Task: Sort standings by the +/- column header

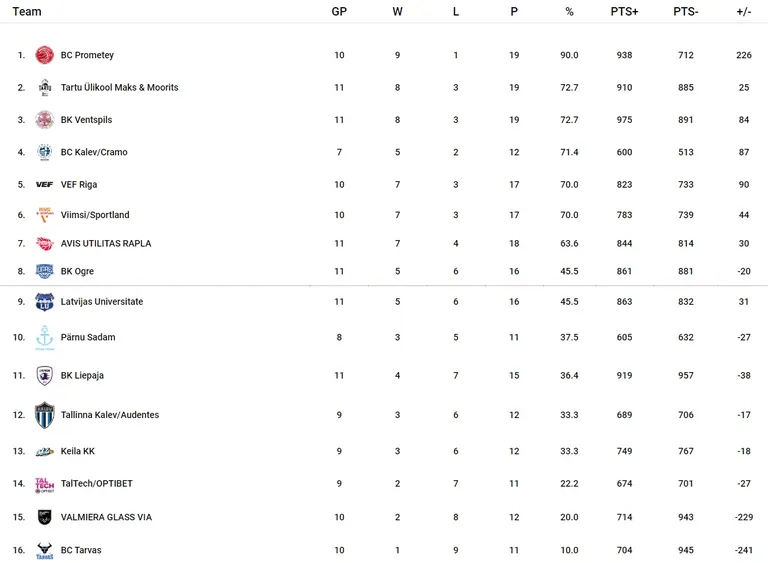Action: pos(744,12)
